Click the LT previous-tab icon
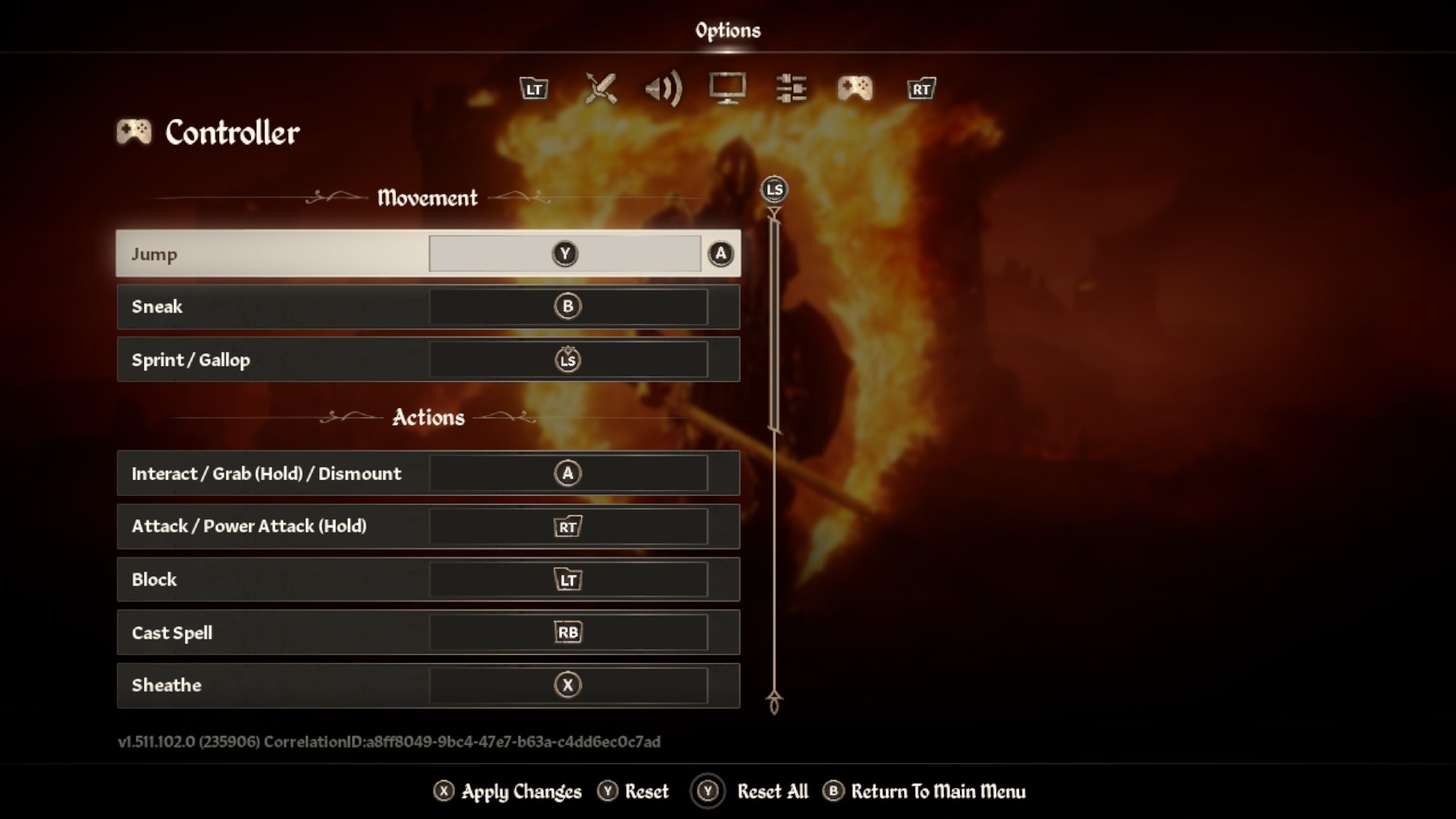The height and width of the screenshot is (819, 1456). click(x=534, y=89)
